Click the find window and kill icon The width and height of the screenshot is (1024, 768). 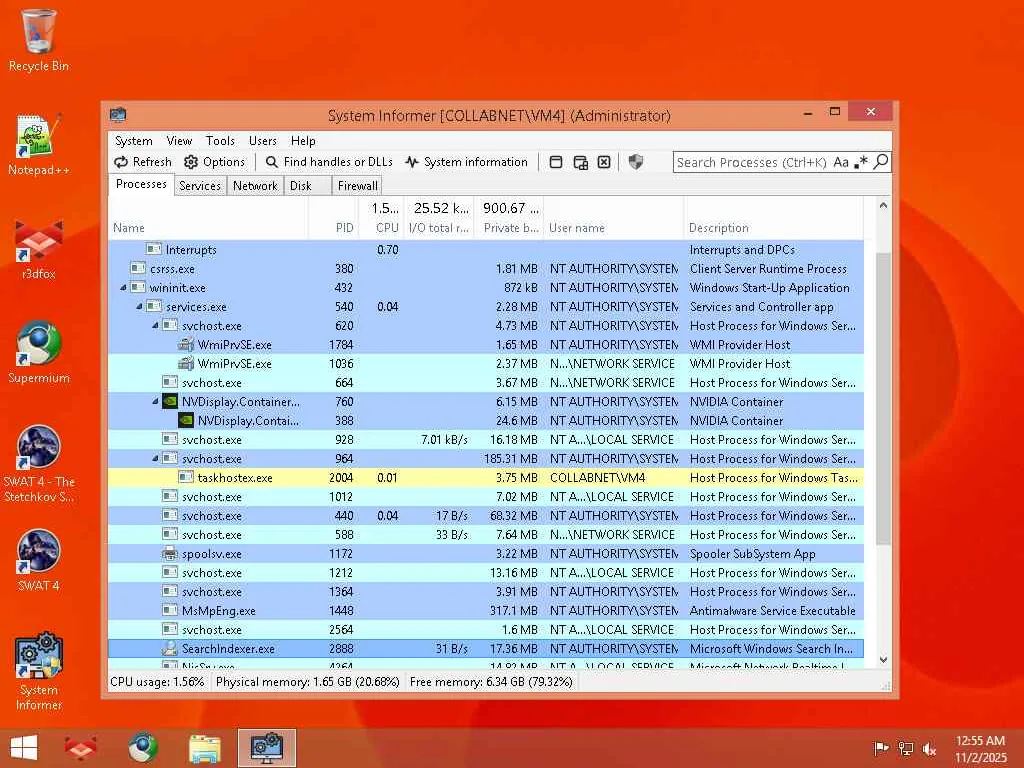604,162
